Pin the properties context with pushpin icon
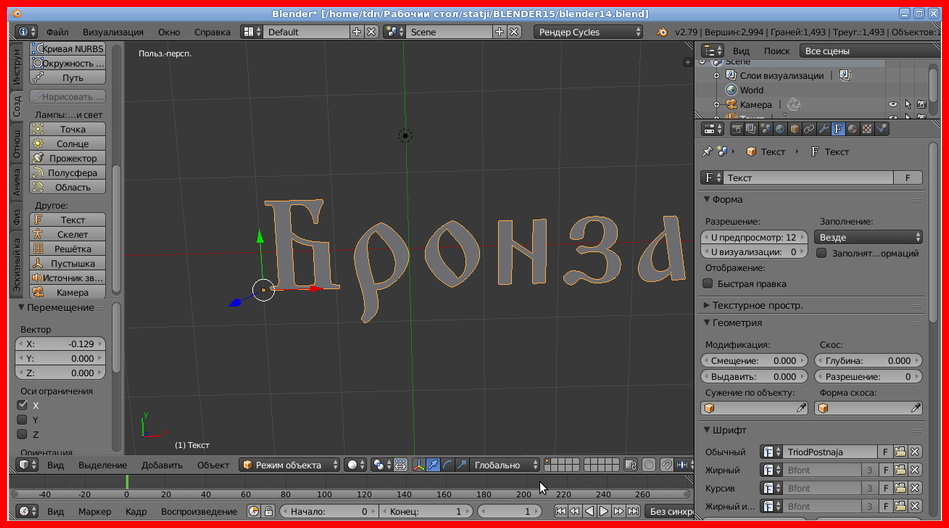Image resolution: width=949 pixels, height=528 pixels. 707,151
